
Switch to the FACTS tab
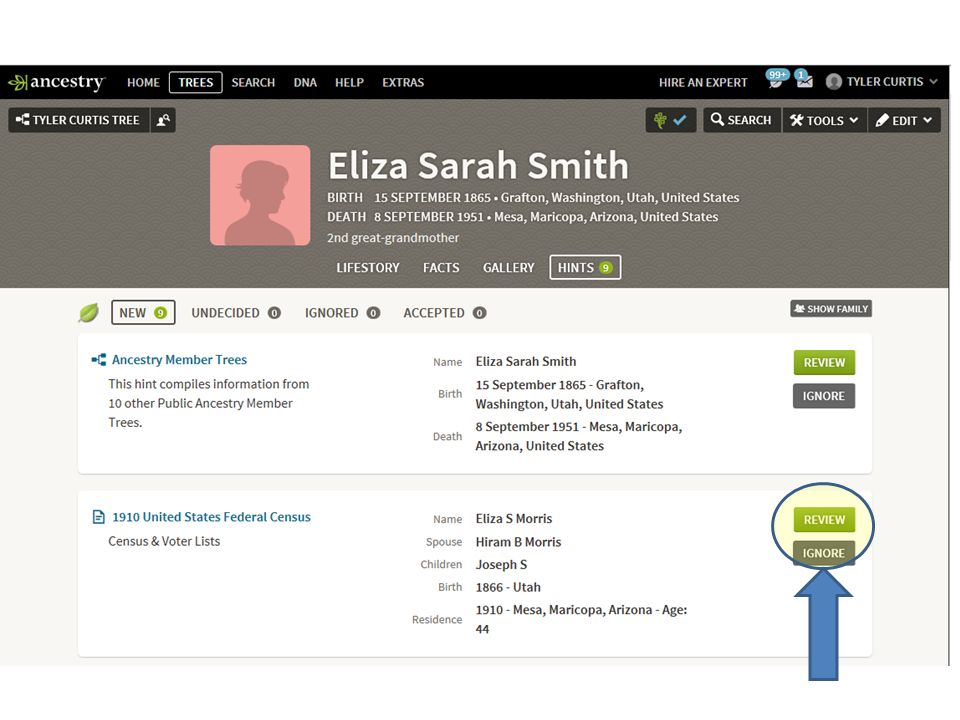pyautogui.click(x=441, y=268)
